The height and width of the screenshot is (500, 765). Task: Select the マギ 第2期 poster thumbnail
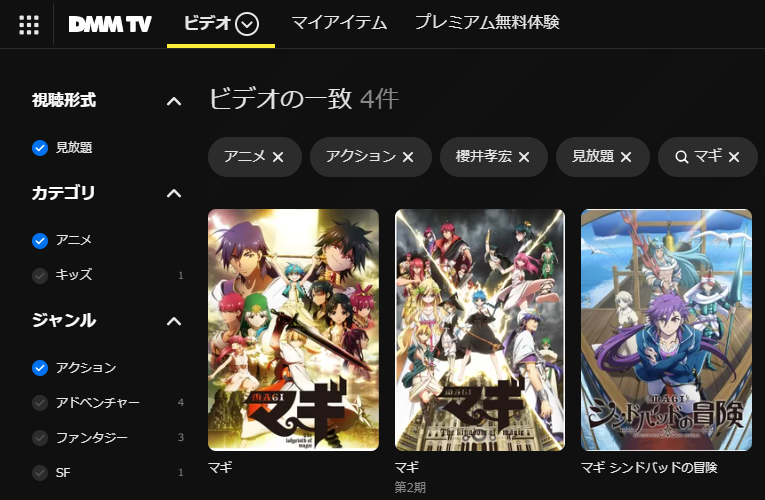[480, 330]
